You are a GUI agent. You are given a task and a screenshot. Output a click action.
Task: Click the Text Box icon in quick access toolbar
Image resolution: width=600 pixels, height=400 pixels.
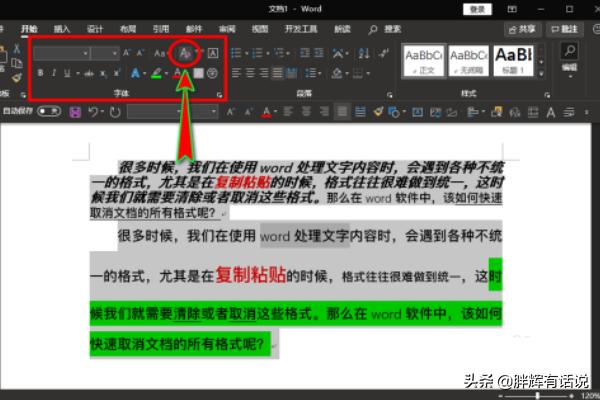click(417, 112)
